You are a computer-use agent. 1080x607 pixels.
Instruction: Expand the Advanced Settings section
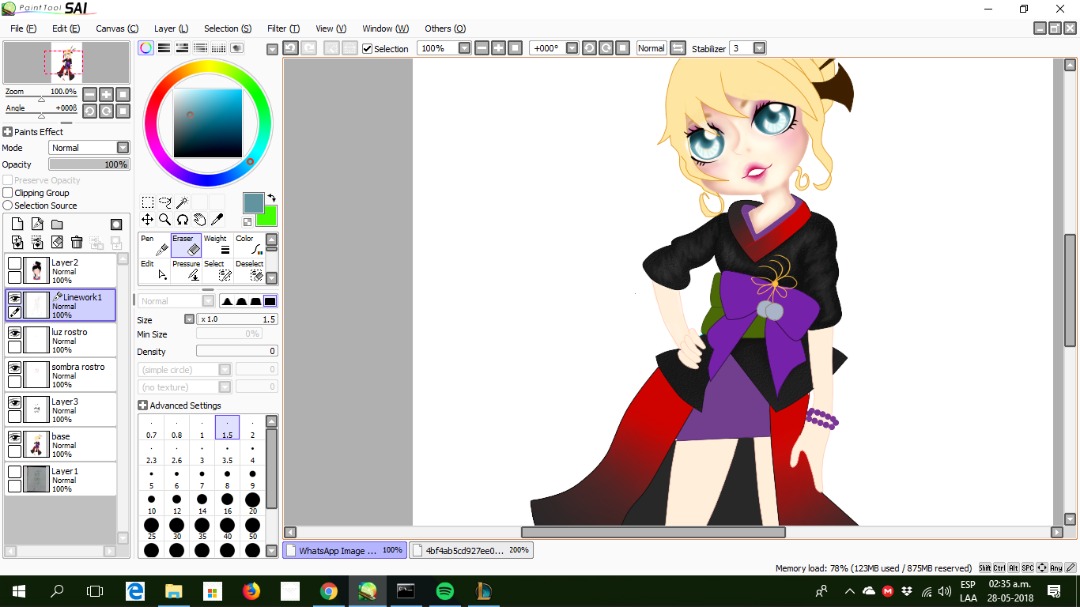pos(143,405)
